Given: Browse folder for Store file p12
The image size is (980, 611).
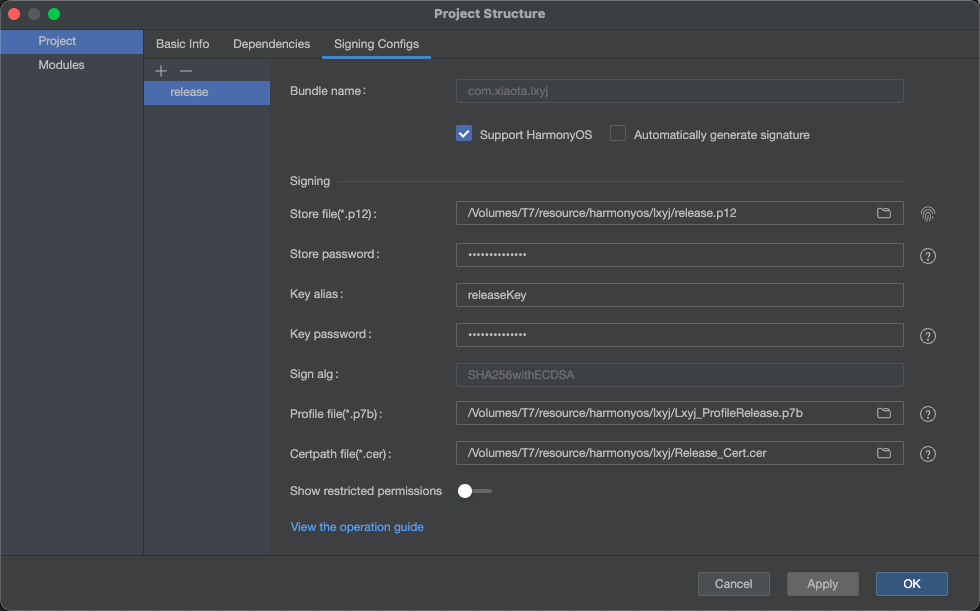Looking at the screenshot, I should pyautogui.click(x=884, y=213).
